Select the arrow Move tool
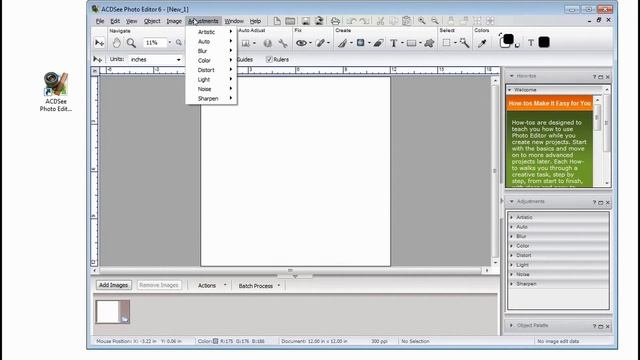 tap(99, 42)
